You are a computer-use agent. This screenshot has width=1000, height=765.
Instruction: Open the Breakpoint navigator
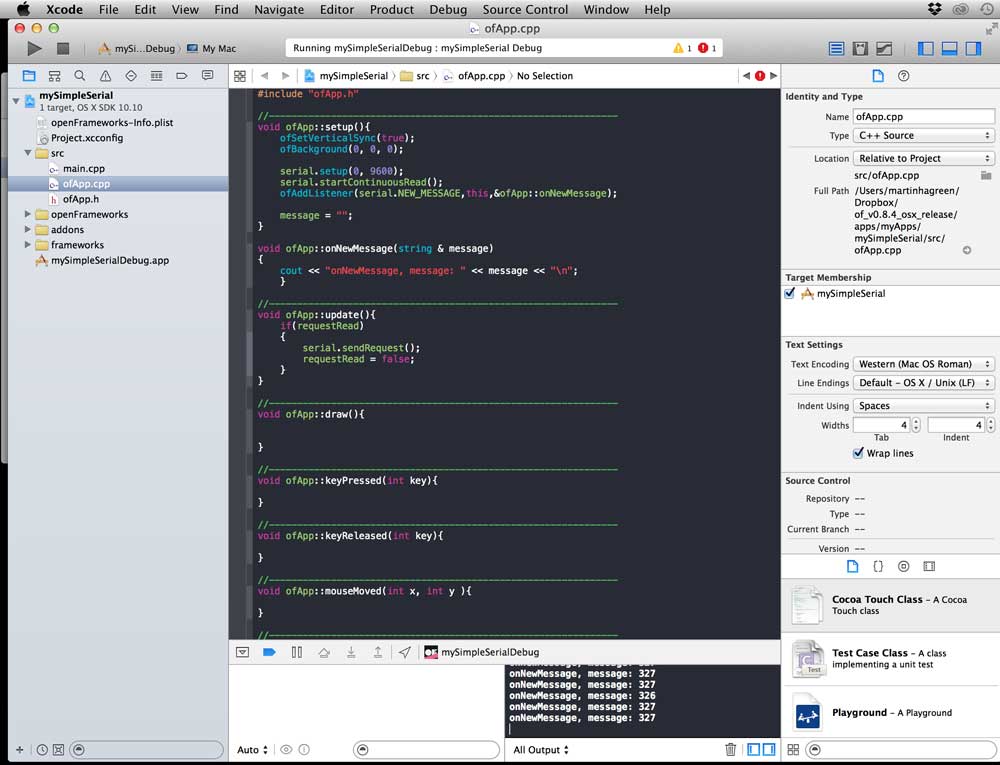[x=182, y=76]
